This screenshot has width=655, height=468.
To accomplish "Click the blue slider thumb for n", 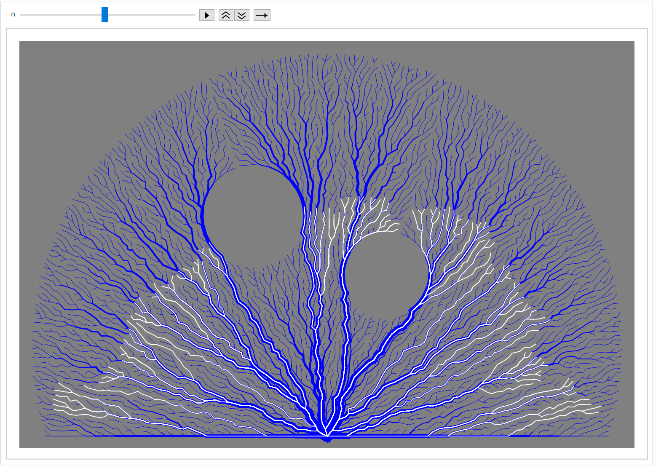I will [104, 15].
